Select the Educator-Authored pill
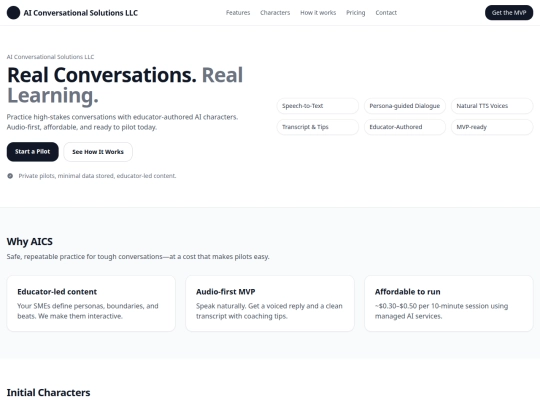540x405 pixels. click(405, 127)
